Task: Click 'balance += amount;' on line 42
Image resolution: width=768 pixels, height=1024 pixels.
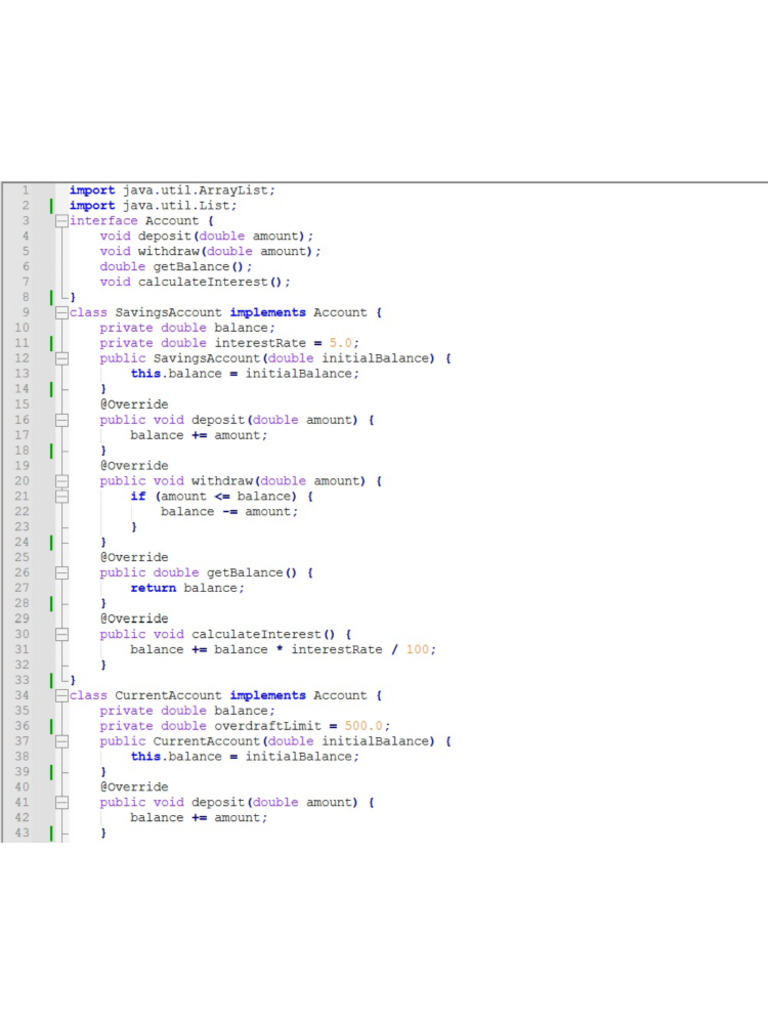Action: 199,818
